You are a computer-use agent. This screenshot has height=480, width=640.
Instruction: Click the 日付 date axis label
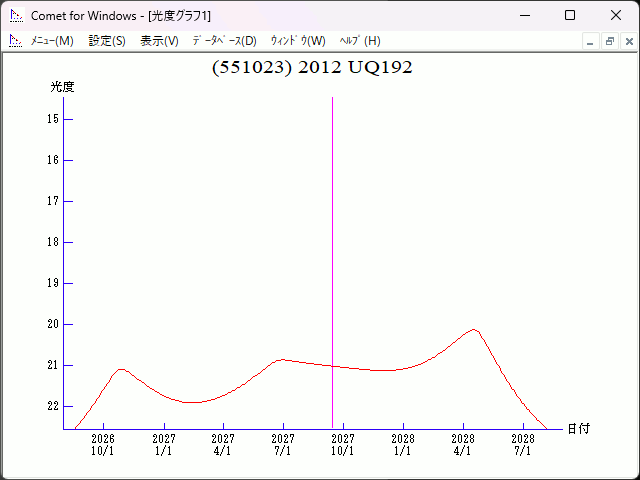[x=578, y=429]
